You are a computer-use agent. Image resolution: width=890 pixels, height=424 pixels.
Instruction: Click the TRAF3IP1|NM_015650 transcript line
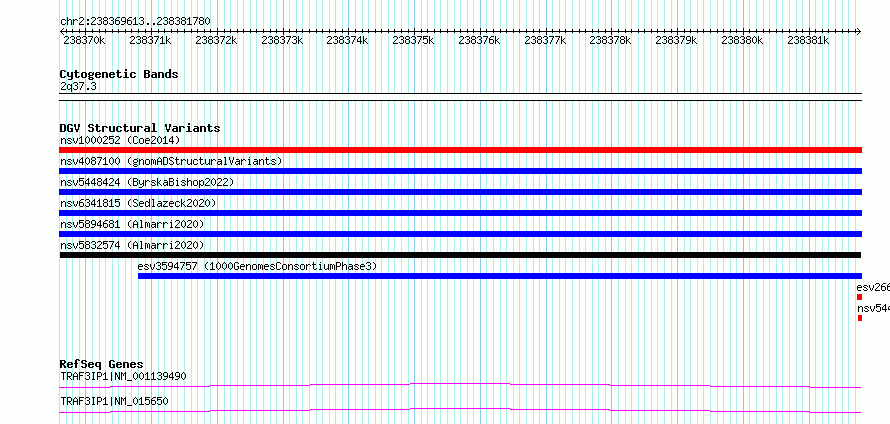point(460,410)
